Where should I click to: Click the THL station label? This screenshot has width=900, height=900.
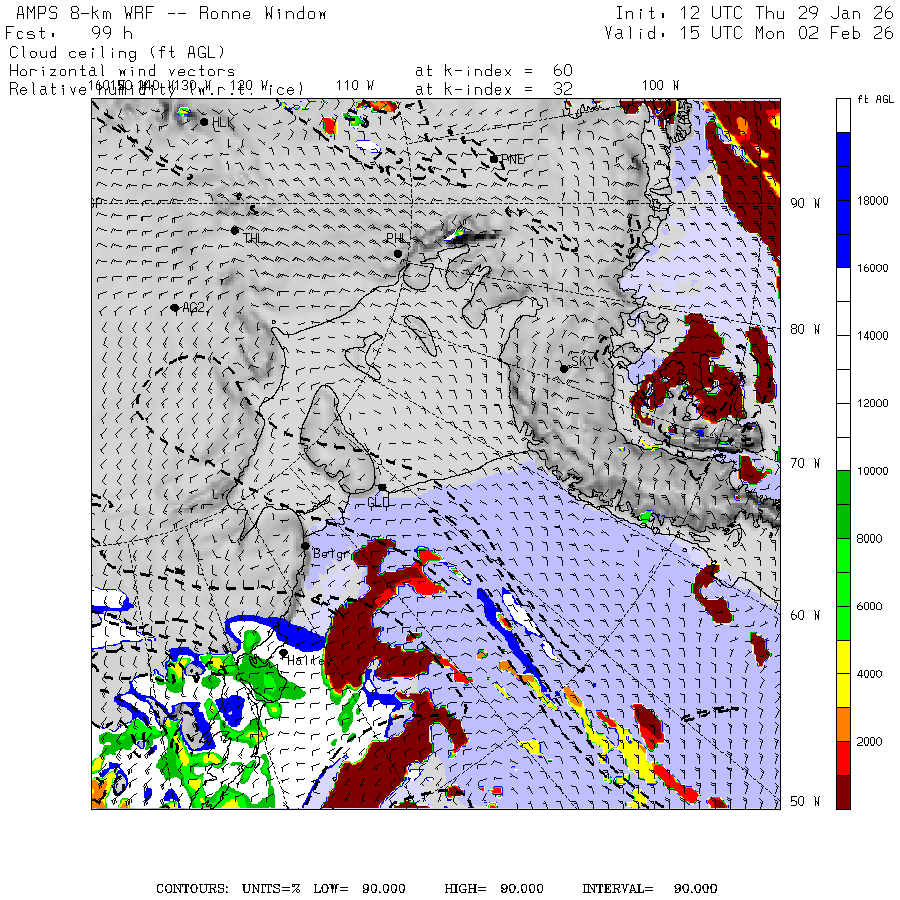click(253, 238)
